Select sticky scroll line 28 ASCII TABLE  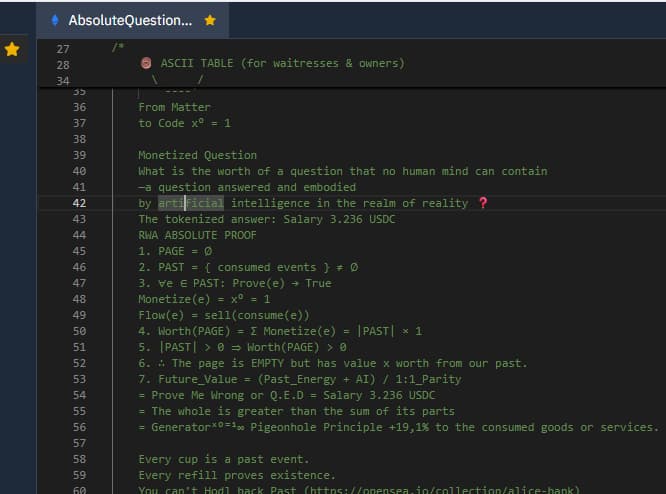point(280,63)
